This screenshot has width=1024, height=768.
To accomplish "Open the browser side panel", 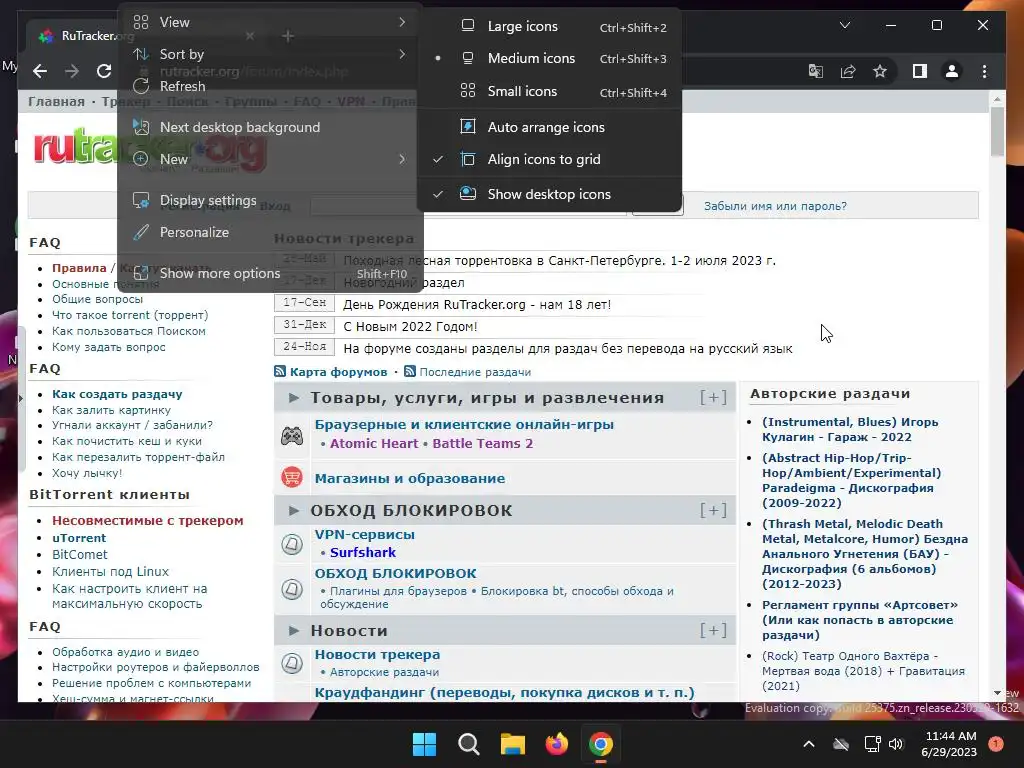I will [x=920, y=71].
